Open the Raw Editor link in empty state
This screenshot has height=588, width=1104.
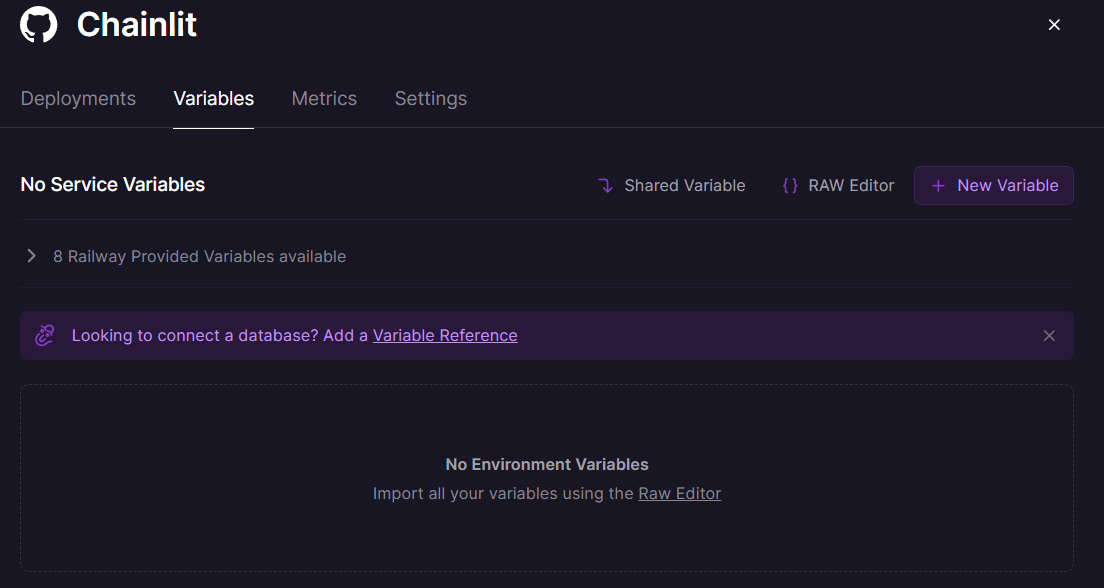tap(679, 494)
